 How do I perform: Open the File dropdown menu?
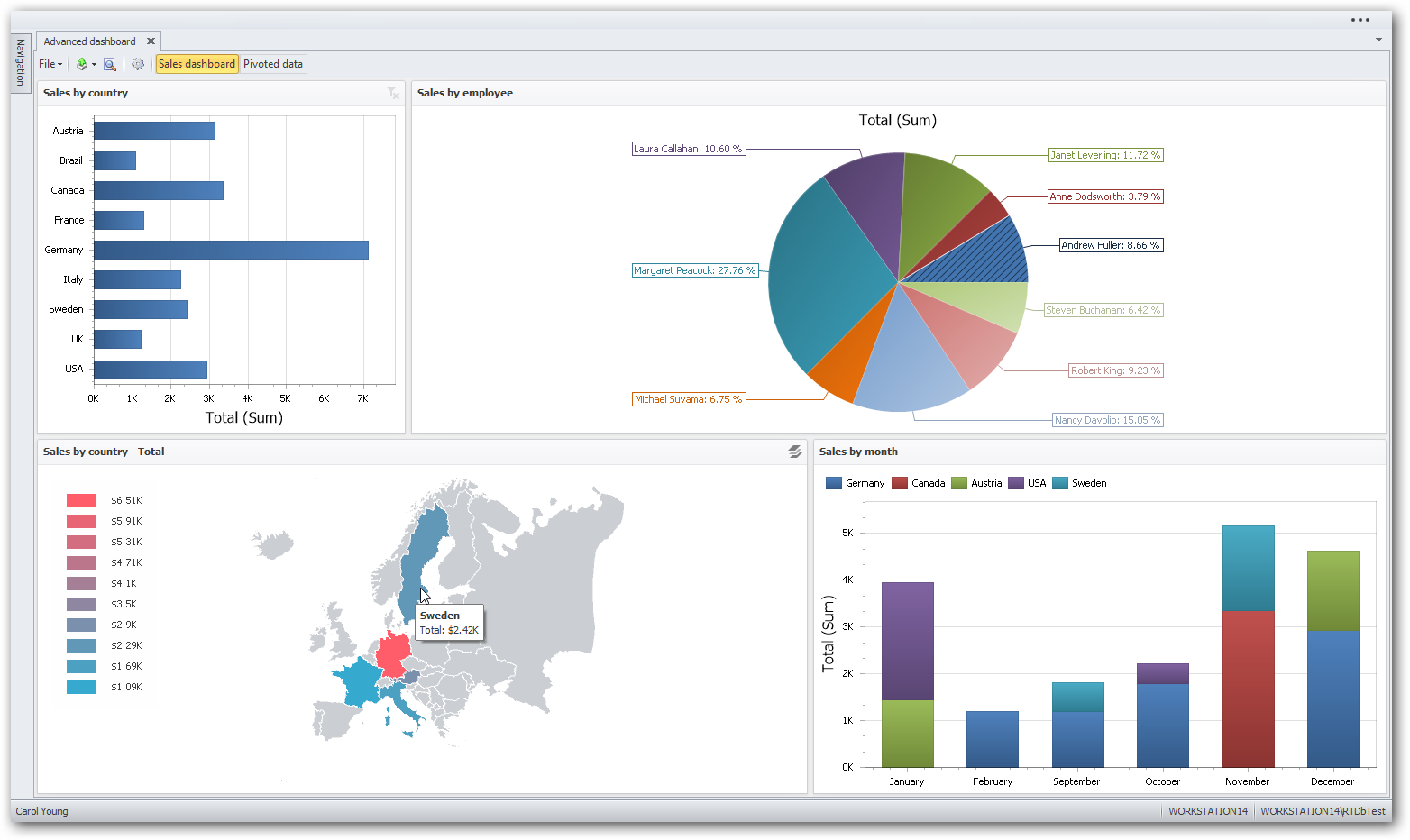pyautogui.click(x=50, y=64)
